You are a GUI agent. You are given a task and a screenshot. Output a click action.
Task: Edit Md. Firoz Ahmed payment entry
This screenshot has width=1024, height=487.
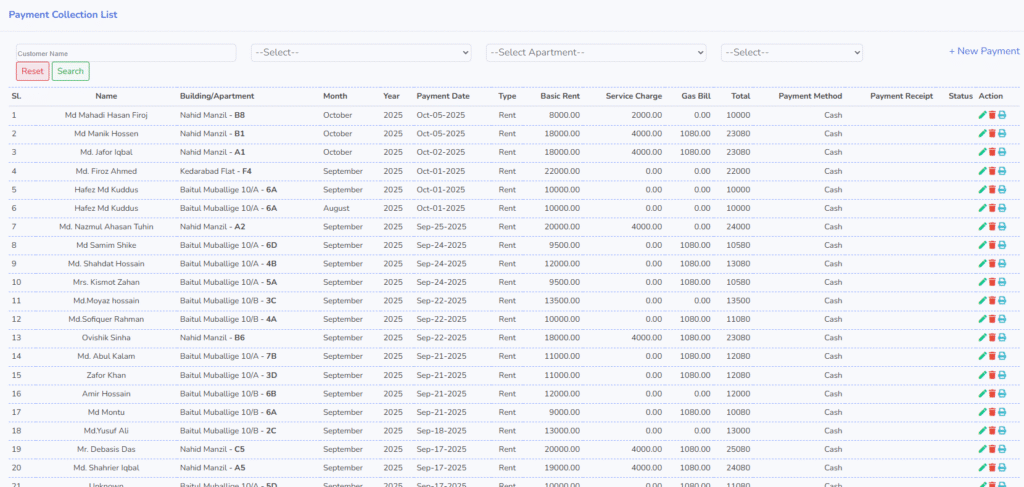click(982, 171)
